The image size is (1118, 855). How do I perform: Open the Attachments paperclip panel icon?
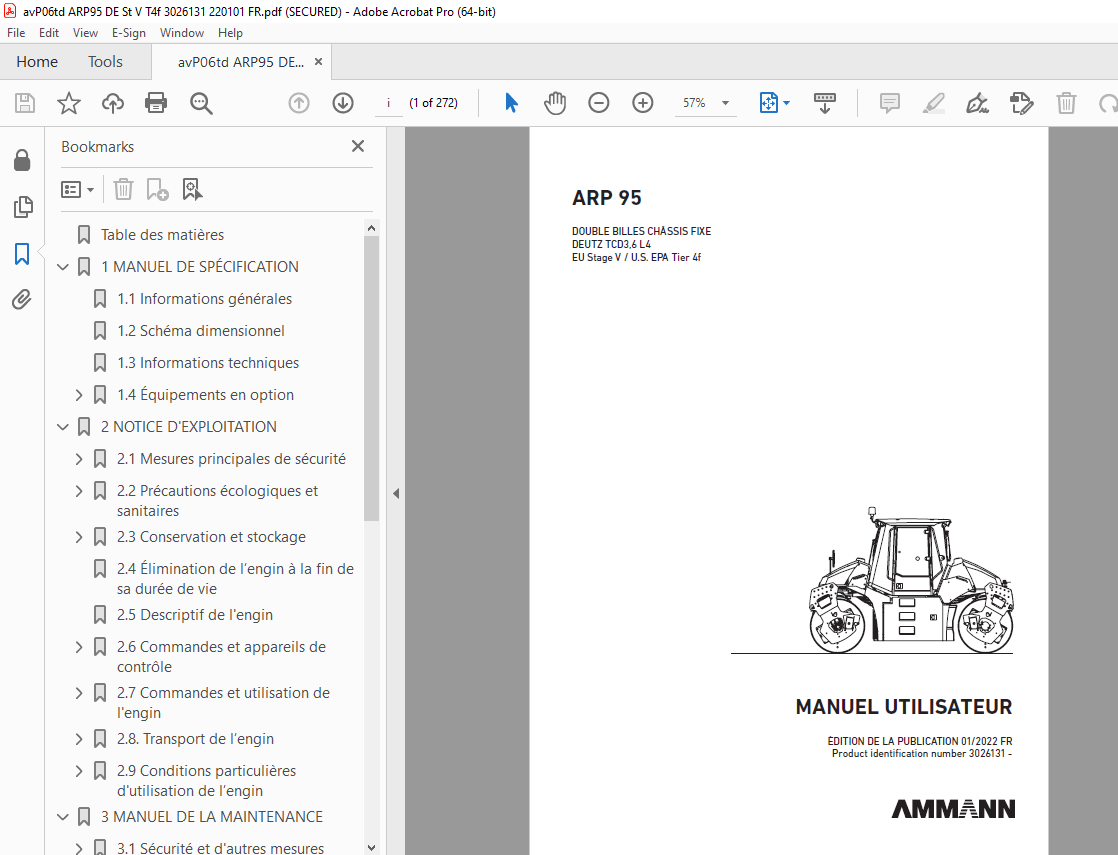click(x=22, y=299)
